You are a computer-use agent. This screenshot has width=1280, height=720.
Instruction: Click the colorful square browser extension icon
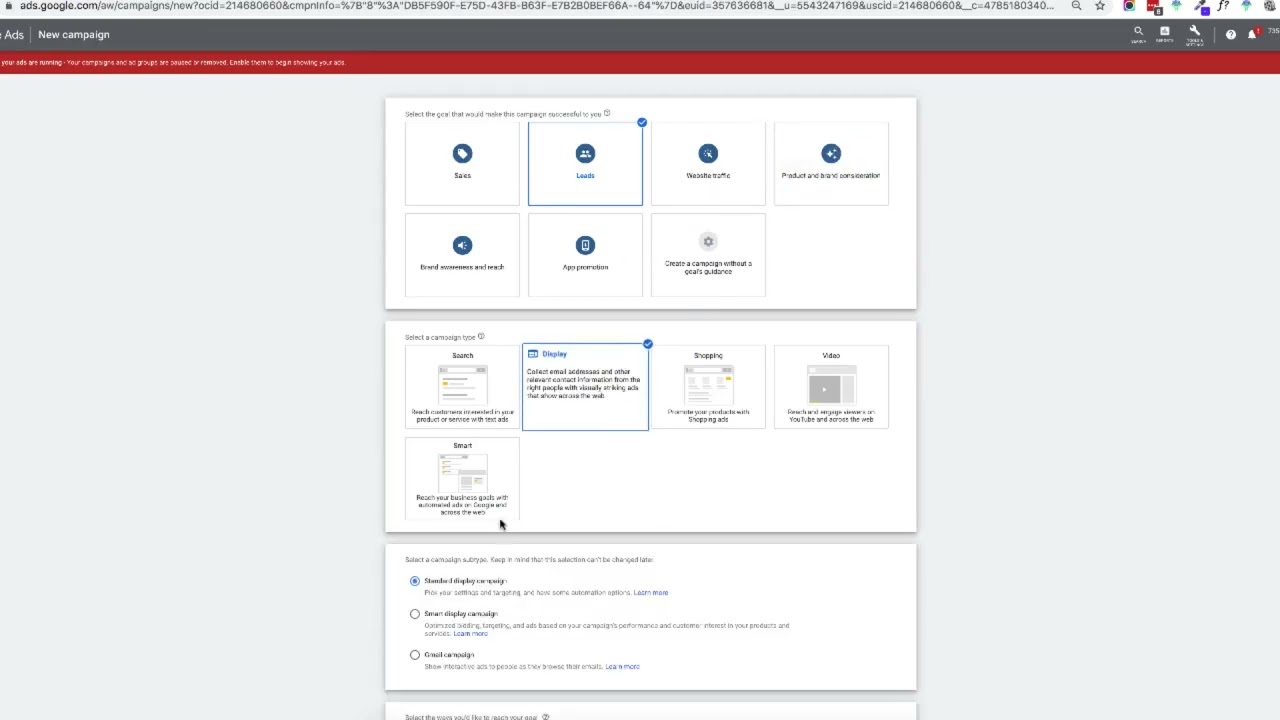(1129, 6)
